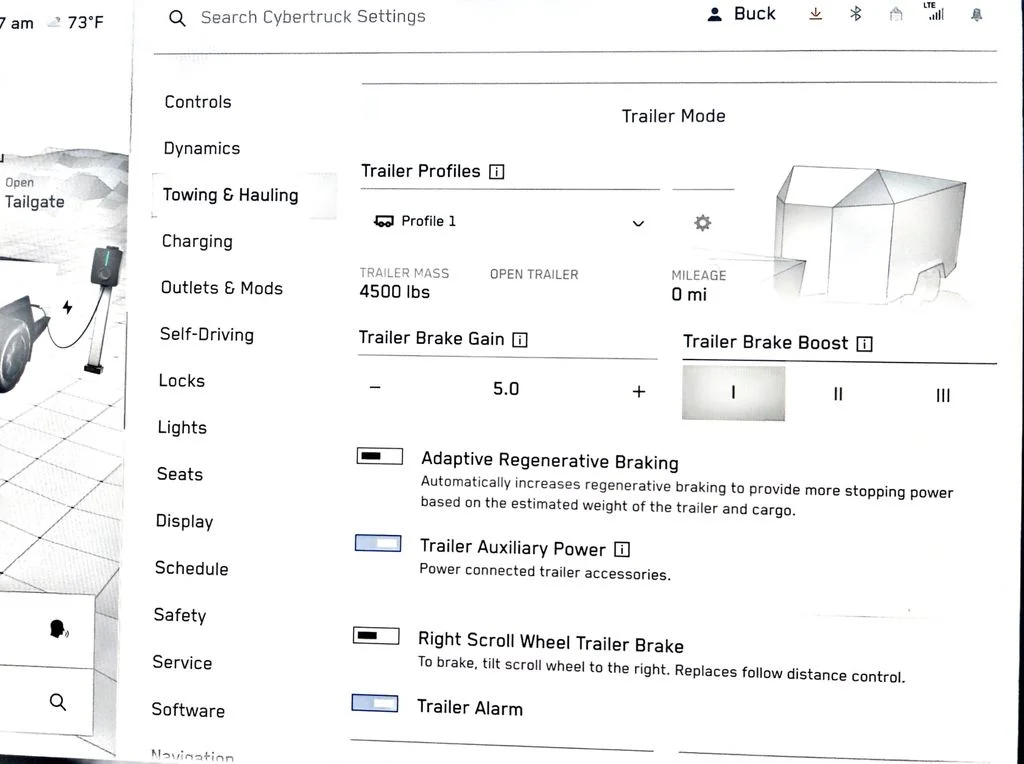The width and height of the screenshot is (1024, 764).
Task: Toggle Trailer Auxiliary Power switch
Action: [x=378, y=543]
